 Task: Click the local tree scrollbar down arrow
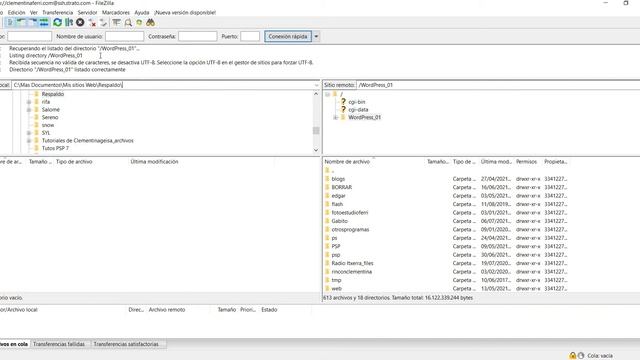pyautogui.click(x=316, y=150)
